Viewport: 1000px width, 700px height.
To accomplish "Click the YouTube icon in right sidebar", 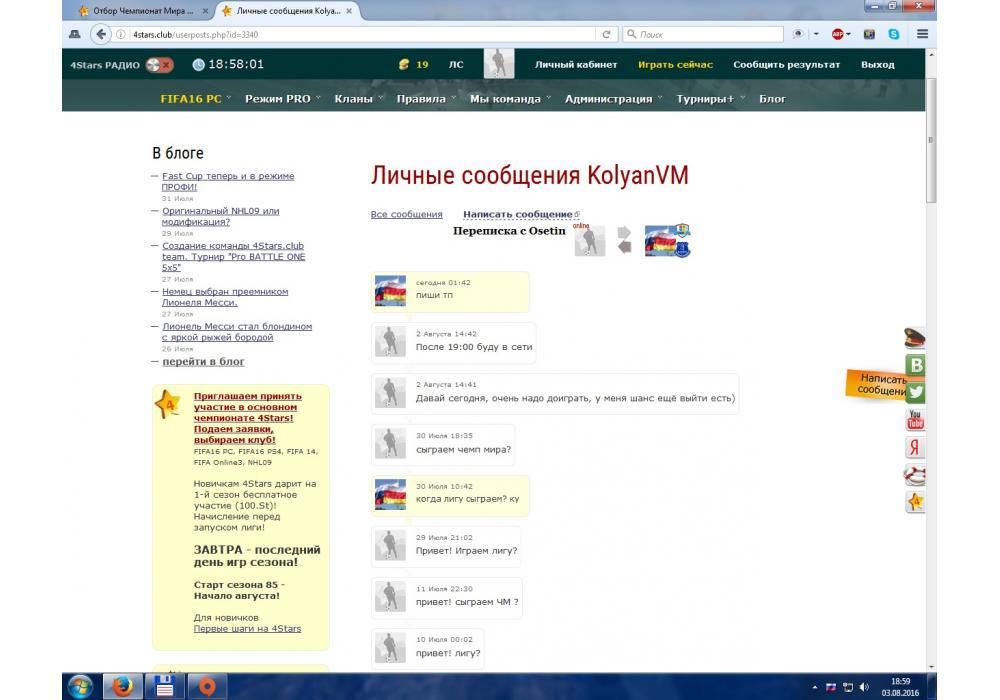I will click(x=915, y=420).
